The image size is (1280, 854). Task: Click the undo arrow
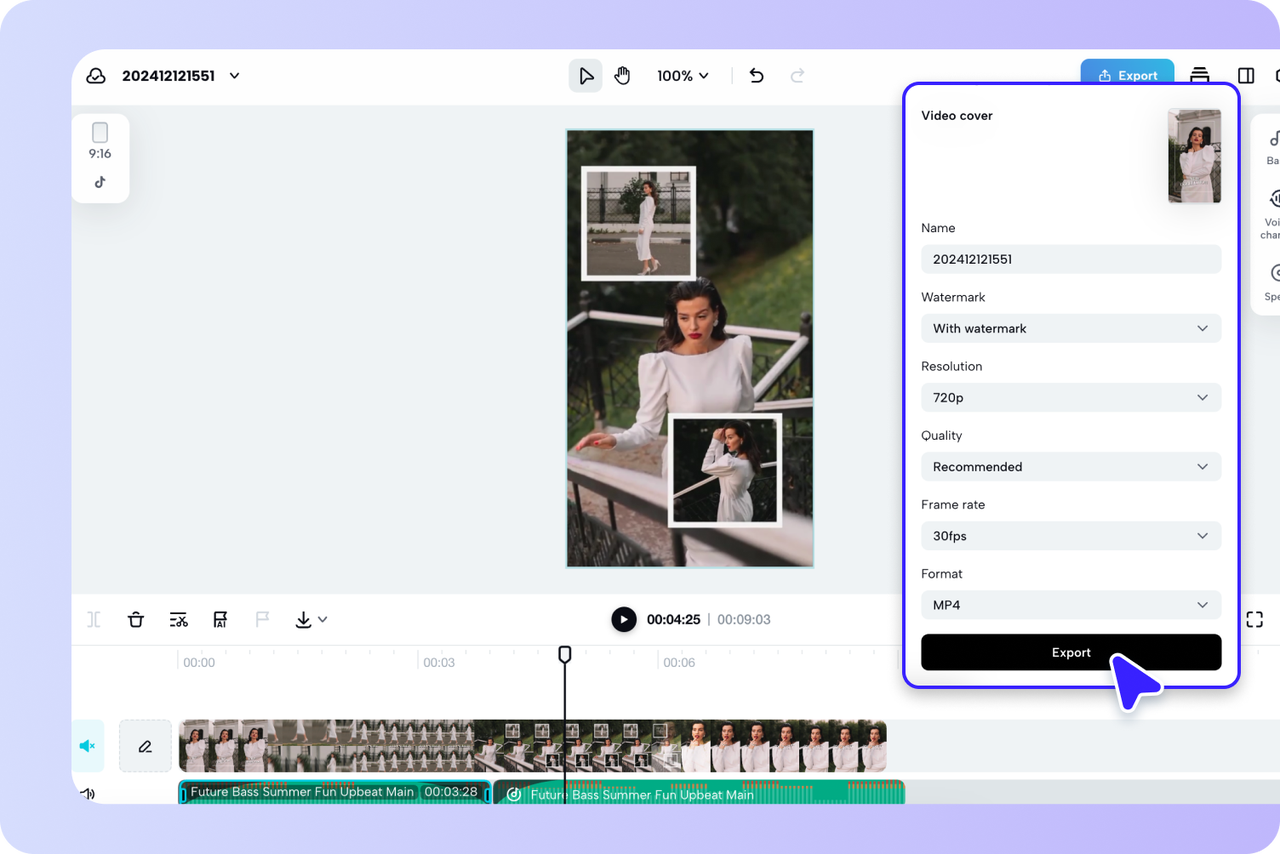756,76
